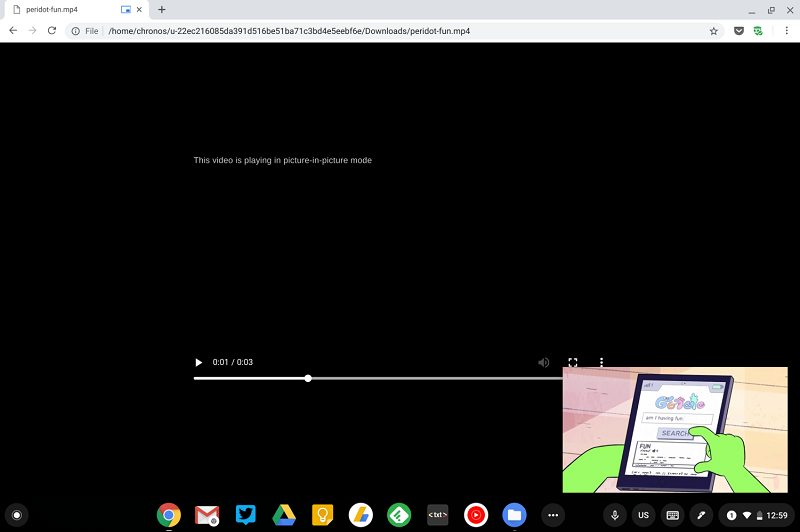Open a new browser tab
The height and width of the screenshot is (532, 800).
tap(162, 9)
